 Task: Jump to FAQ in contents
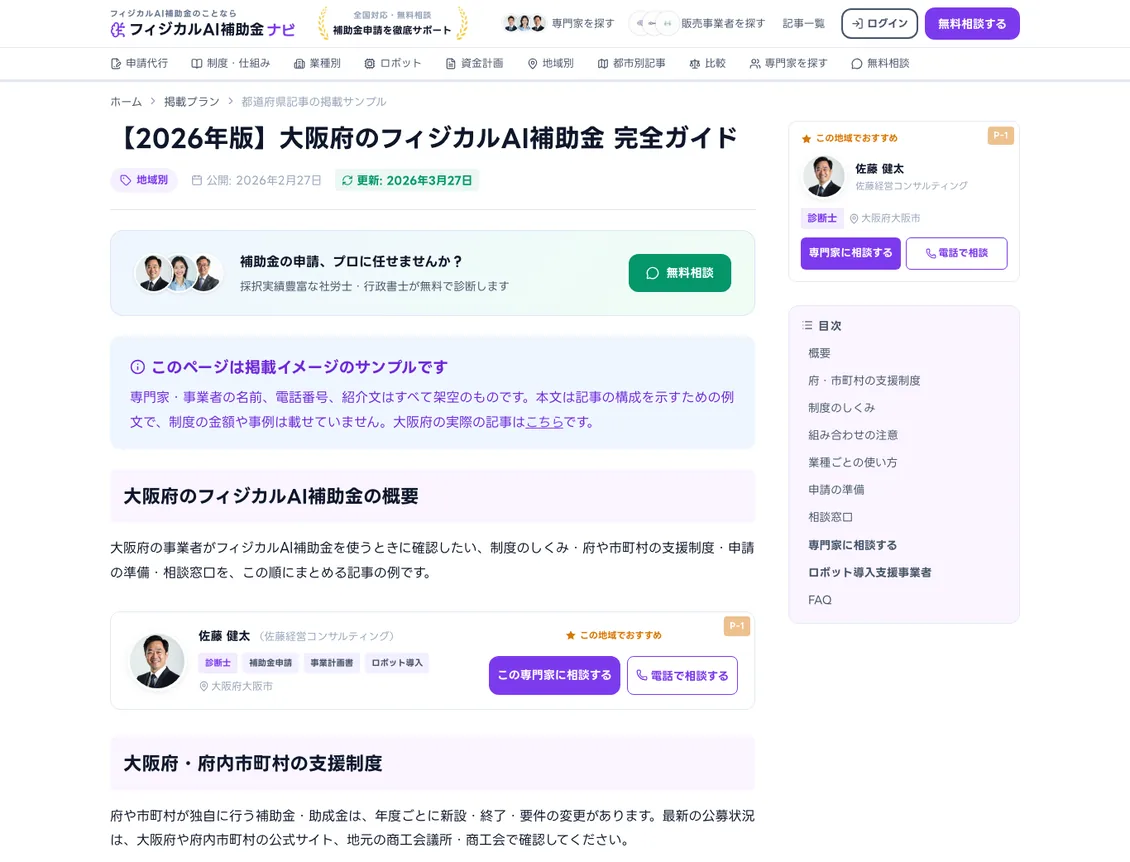[819, 600]
